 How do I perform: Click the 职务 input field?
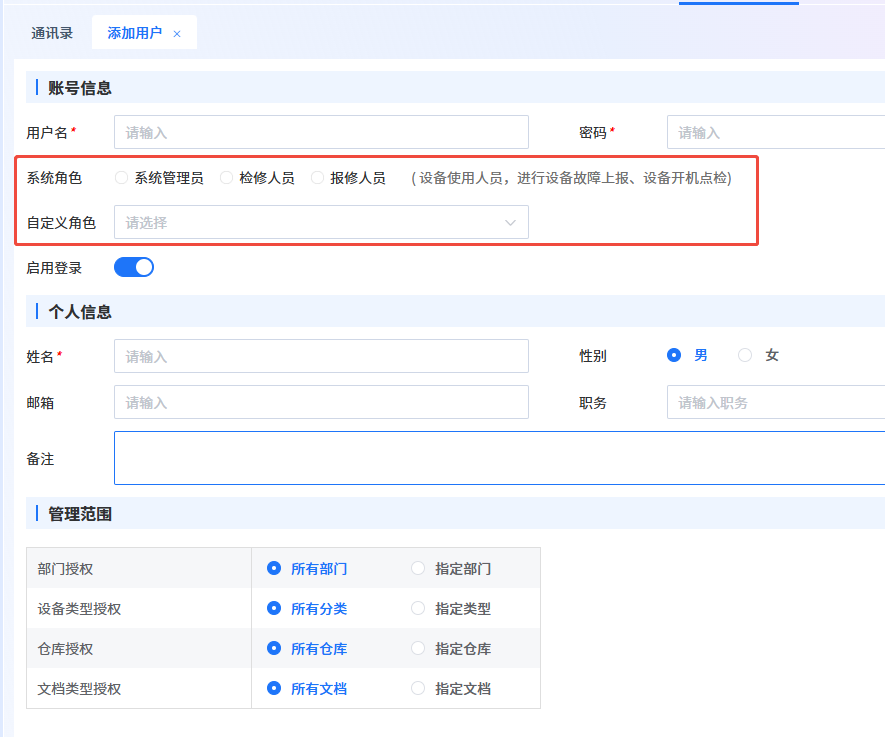coord(775,402)
